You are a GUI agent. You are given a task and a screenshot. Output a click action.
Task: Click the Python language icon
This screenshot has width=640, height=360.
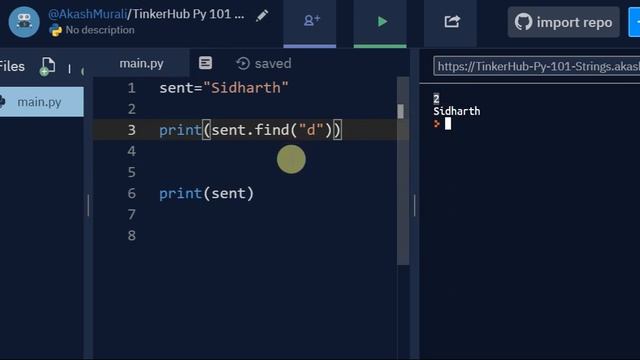tap(55, 30)
